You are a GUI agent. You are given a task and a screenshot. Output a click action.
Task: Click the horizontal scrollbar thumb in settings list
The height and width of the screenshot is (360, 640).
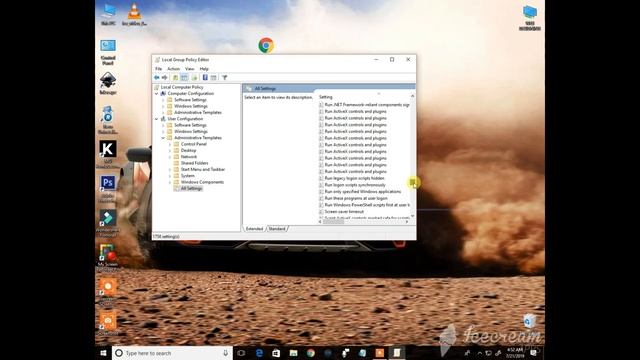tap(334, 222)
